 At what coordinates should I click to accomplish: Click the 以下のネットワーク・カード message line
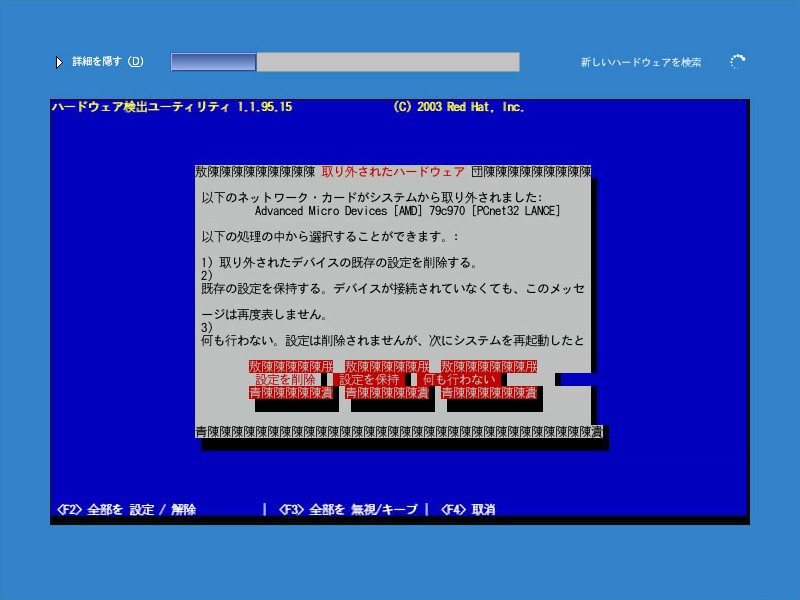372,197
